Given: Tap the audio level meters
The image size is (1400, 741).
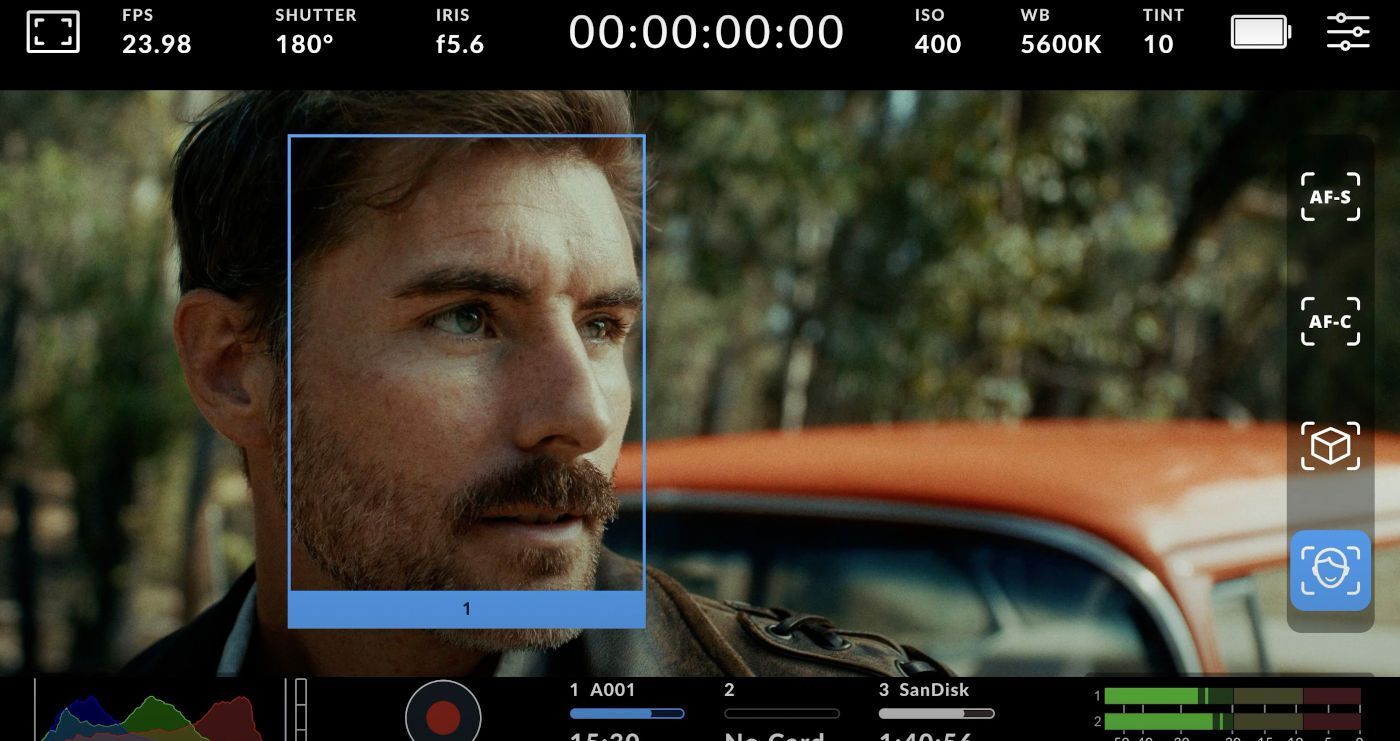Looking at the screenshot, I should click(x=1230, y=709).
